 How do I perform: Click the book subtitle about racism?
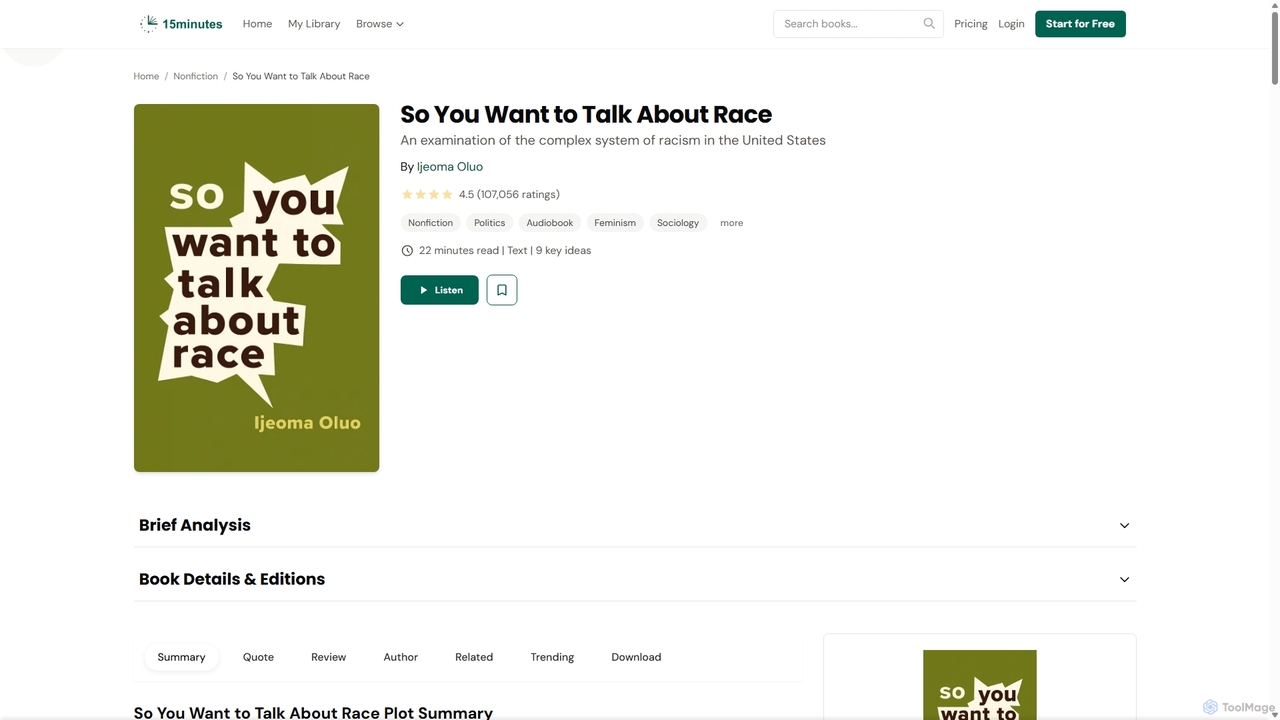(x=613, y=140)
